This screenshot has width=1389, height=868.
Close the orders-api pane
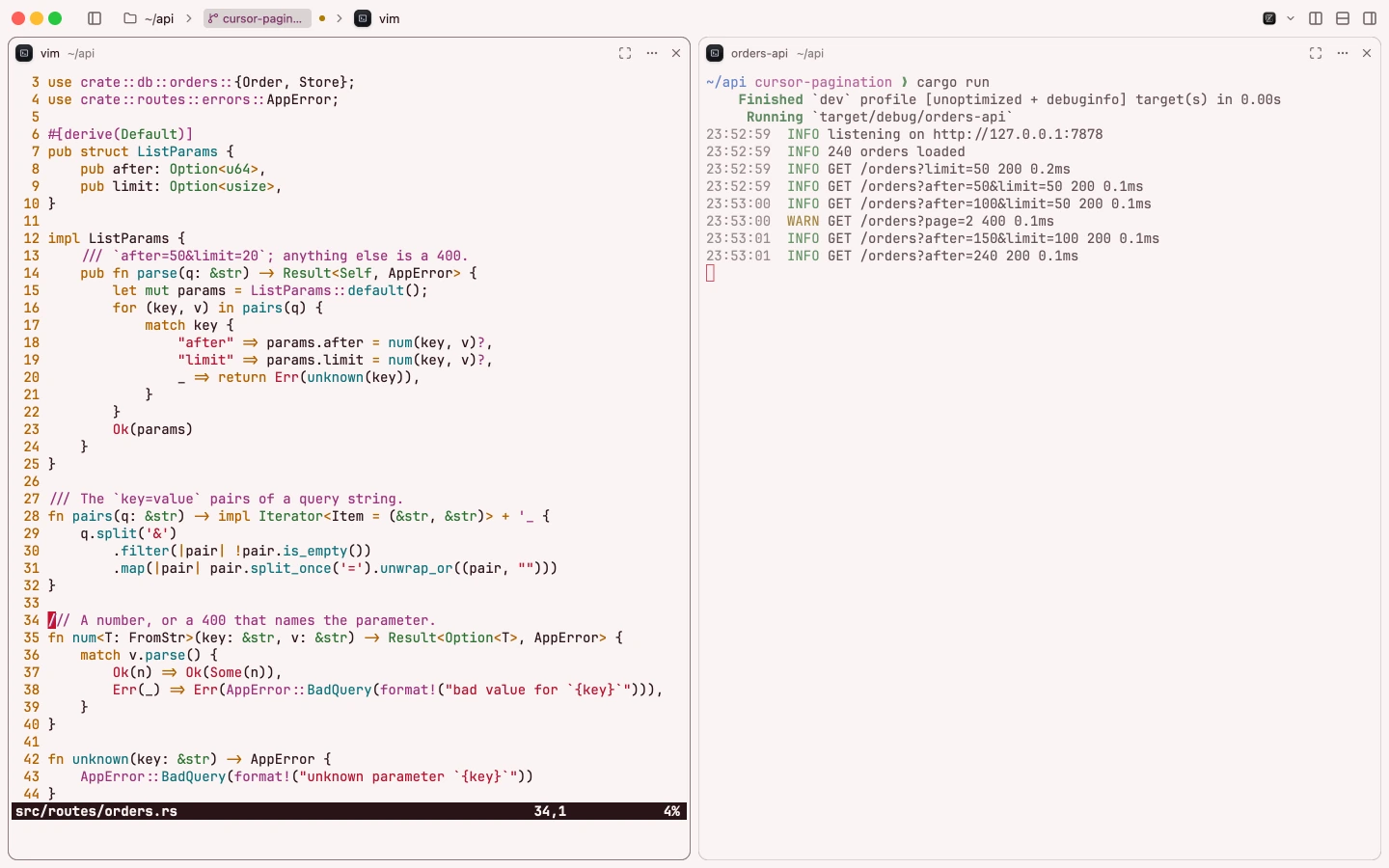point(1367,53)
